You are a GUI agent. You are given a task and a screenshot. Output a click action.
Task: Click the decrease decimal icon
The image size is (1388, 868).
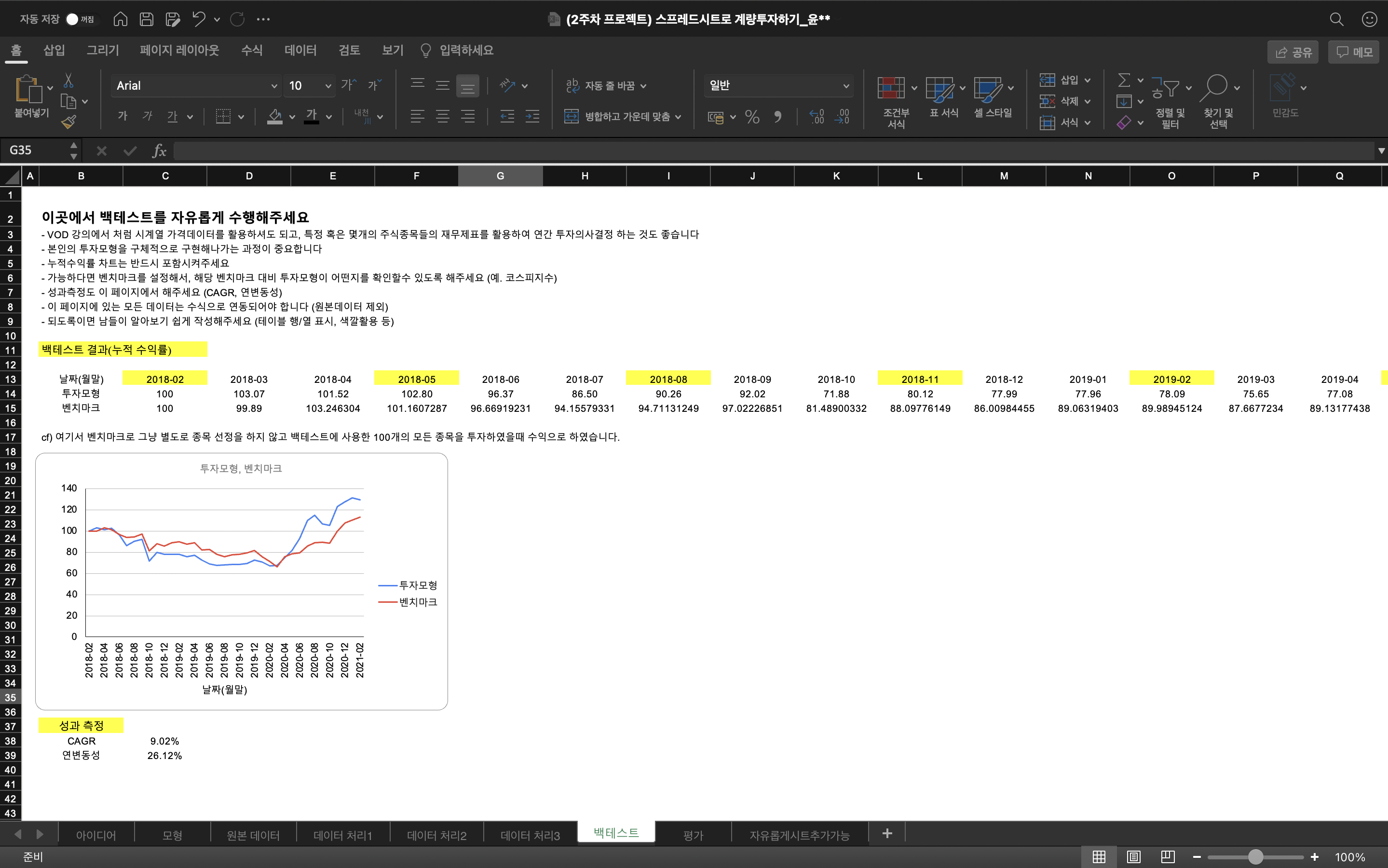(x=842, y=117)
